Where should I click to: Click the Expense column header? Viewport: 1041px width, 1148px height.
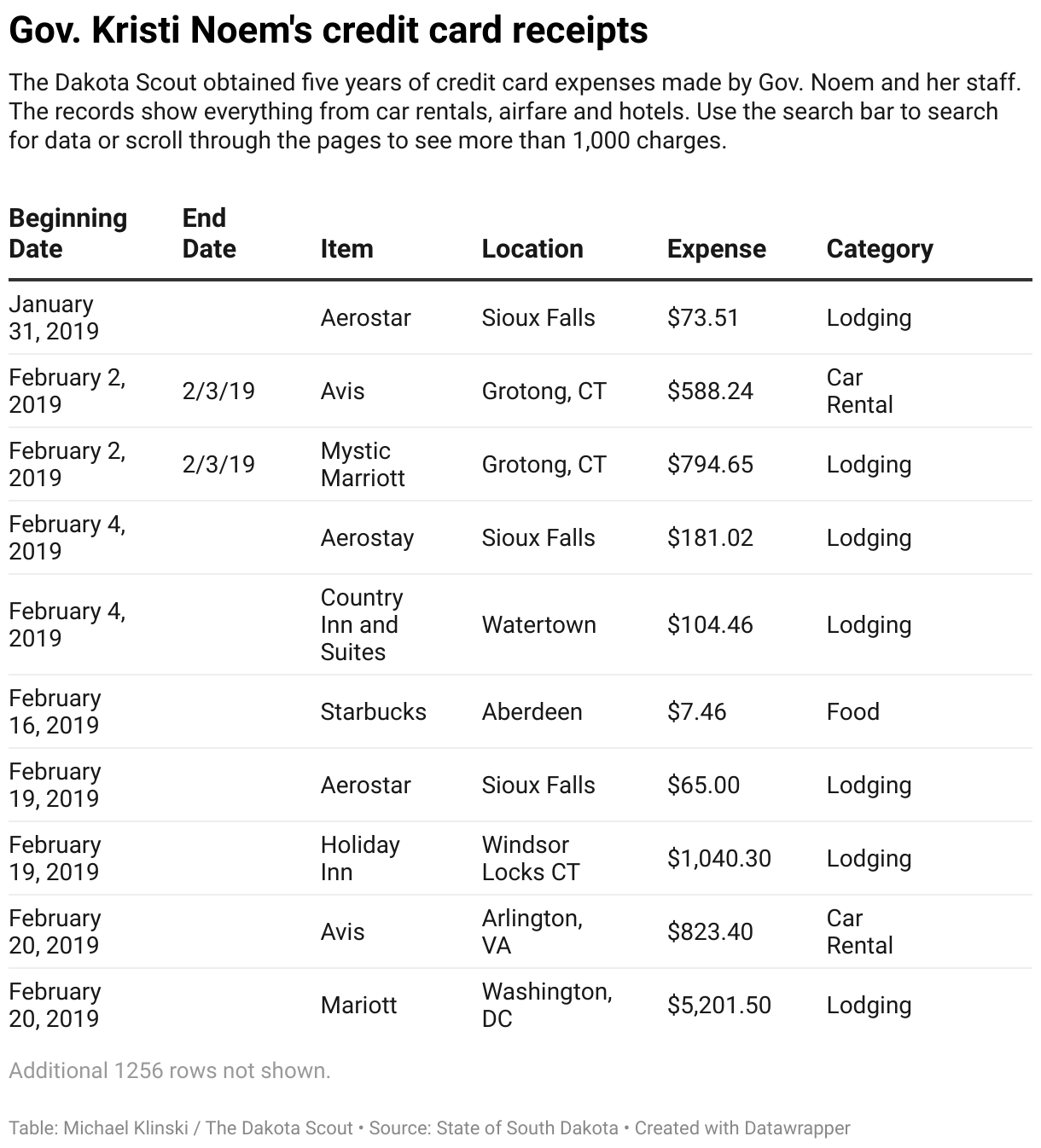[717, 248]
